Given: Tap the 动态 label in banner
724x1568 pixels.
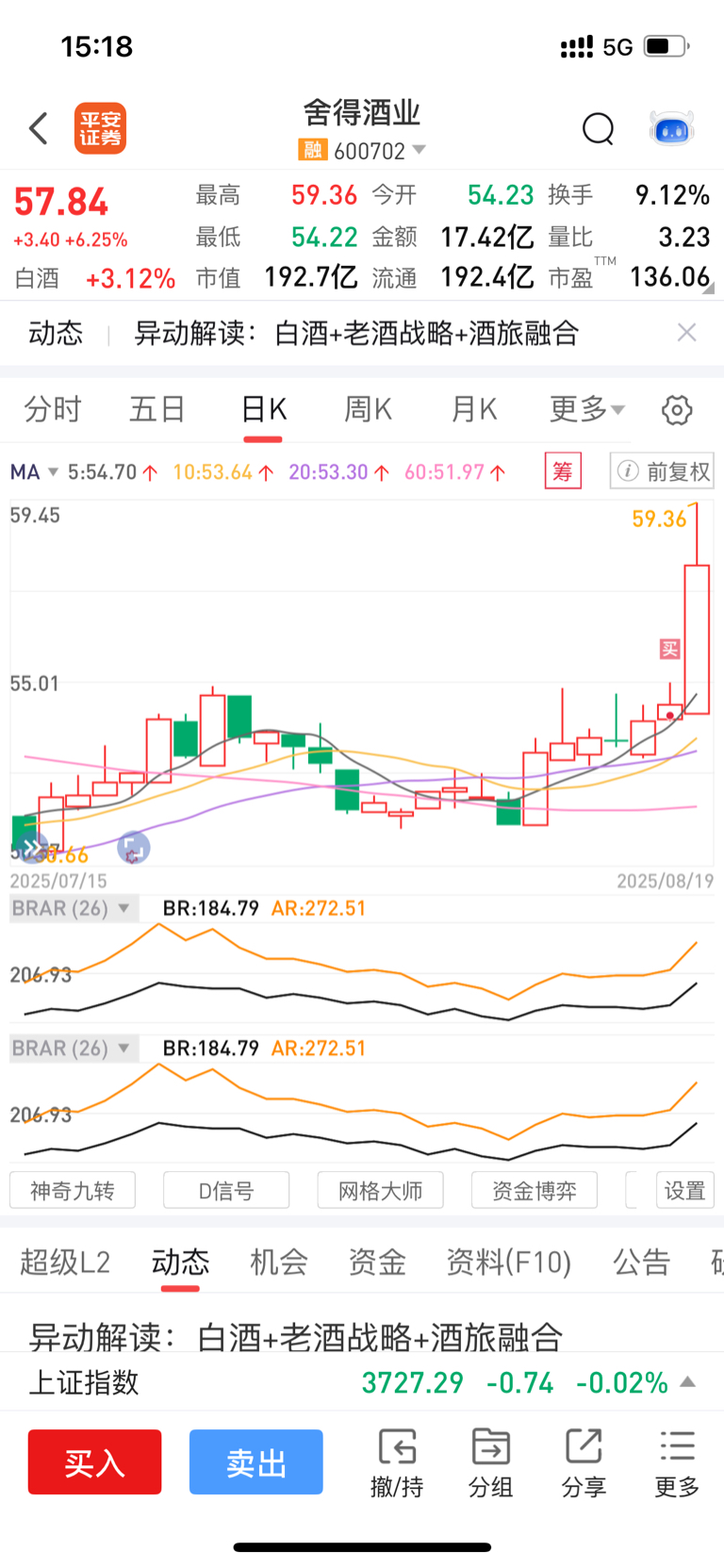Looking at the screenshot, I should pyautogui.click(x=56, y=333).
